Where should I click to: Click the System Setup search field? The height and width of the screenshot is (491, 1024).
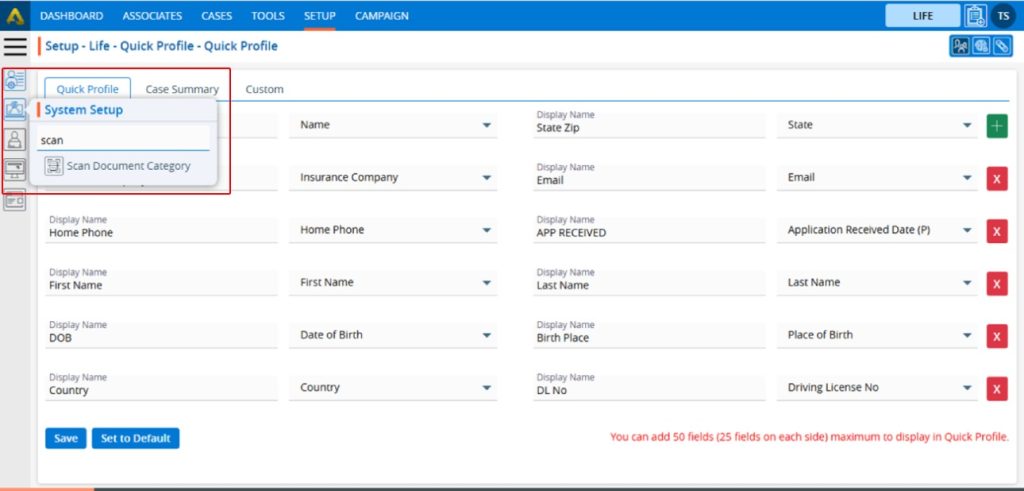[122, 141]
